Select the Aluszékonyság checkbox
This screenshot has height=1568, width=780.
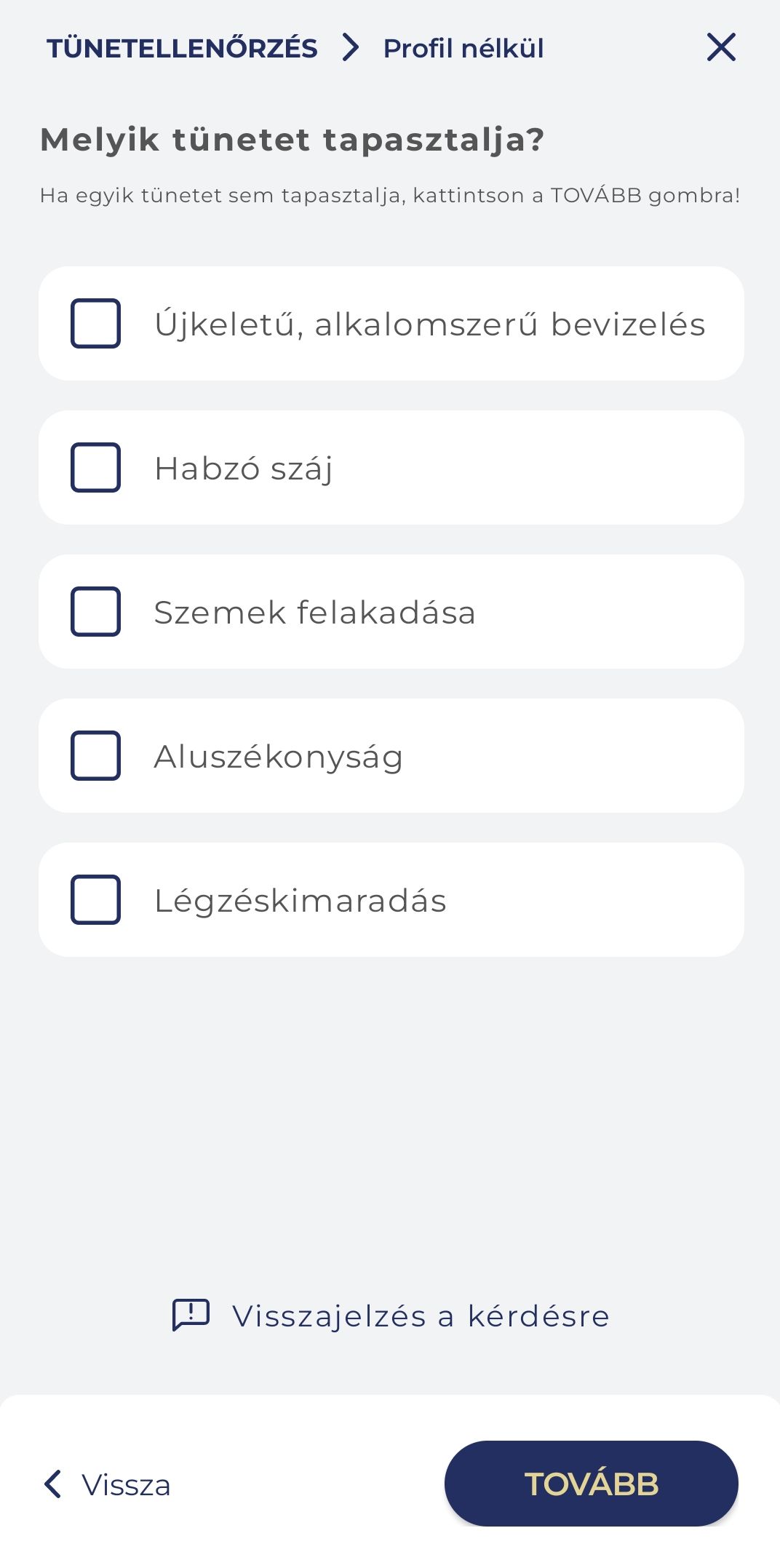[95, 755]
